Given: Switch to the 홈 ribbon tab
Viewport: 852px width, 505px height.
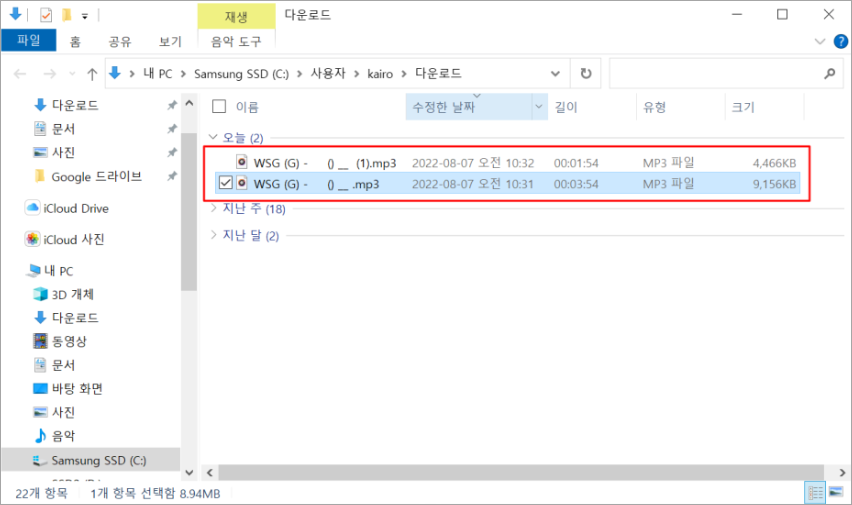Looking at the screenshot, I should coord(75,41).
